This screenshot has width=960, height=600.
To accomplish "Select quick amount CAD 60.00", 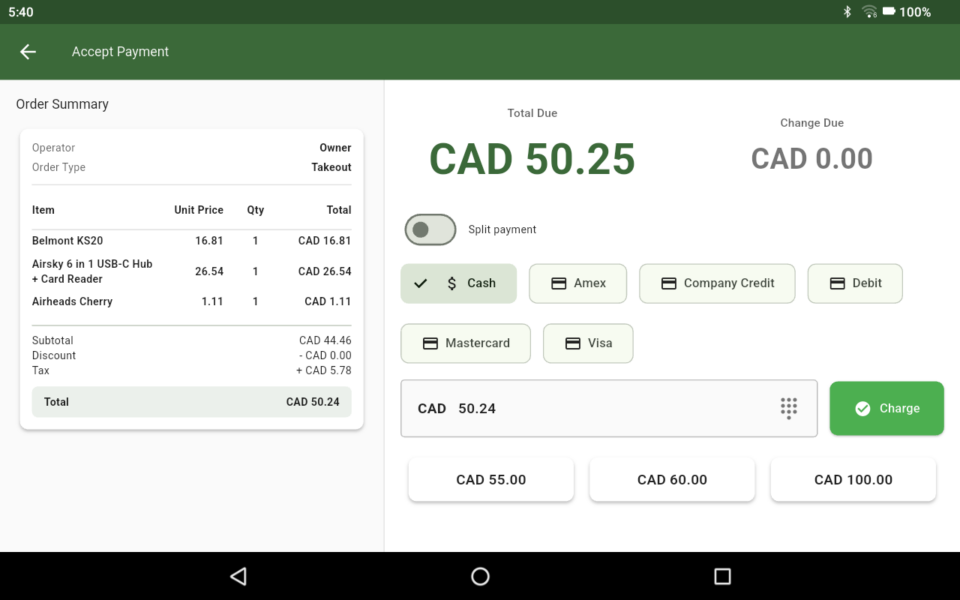I will (672, 480).
